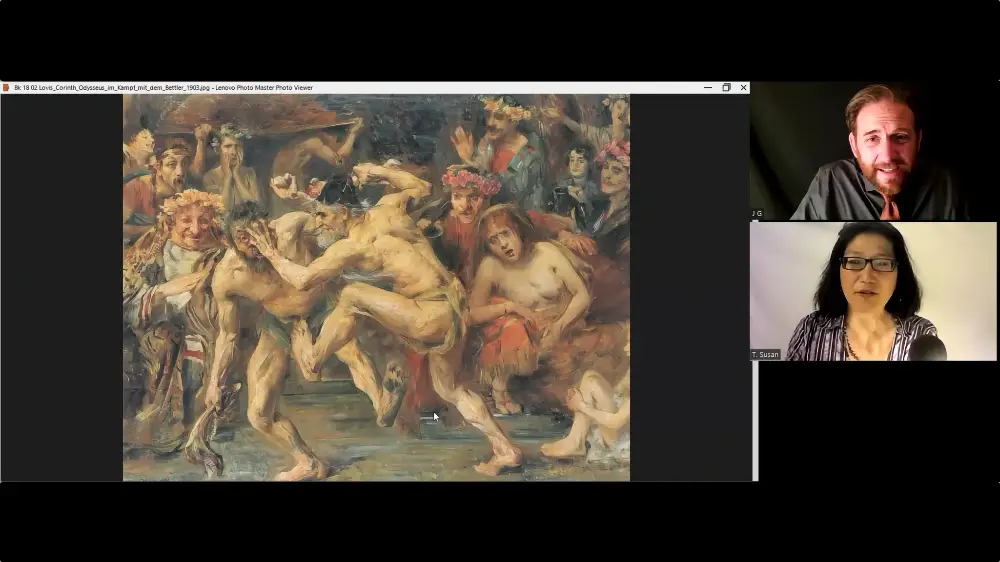The height and width of the screenshot is (562, 1000).
Task: Select the J G participant video tile
Action: 874,151
